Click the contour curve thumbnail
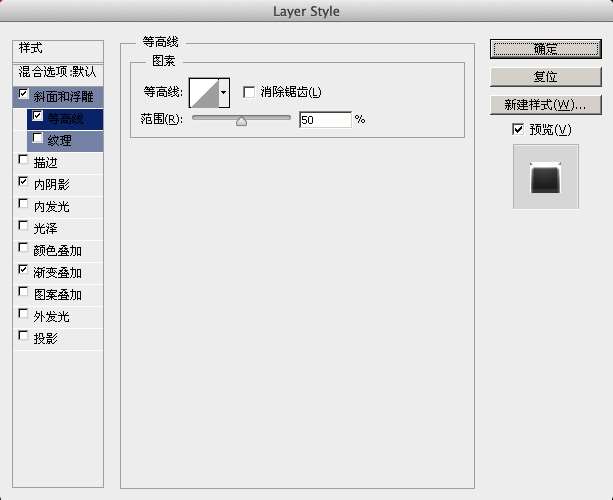The height and width of the screenshot is (500, 613). [204, 93]
